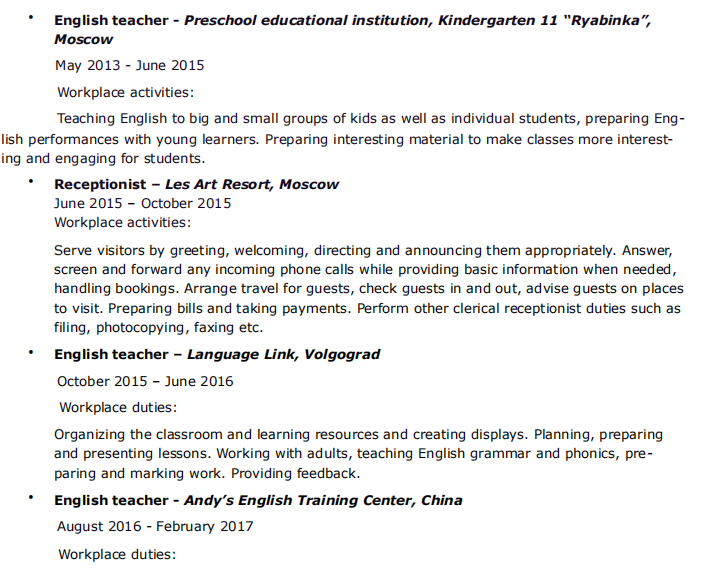Click 'Workplace duties:' under the Andy's English entry

tap(118, 554)
